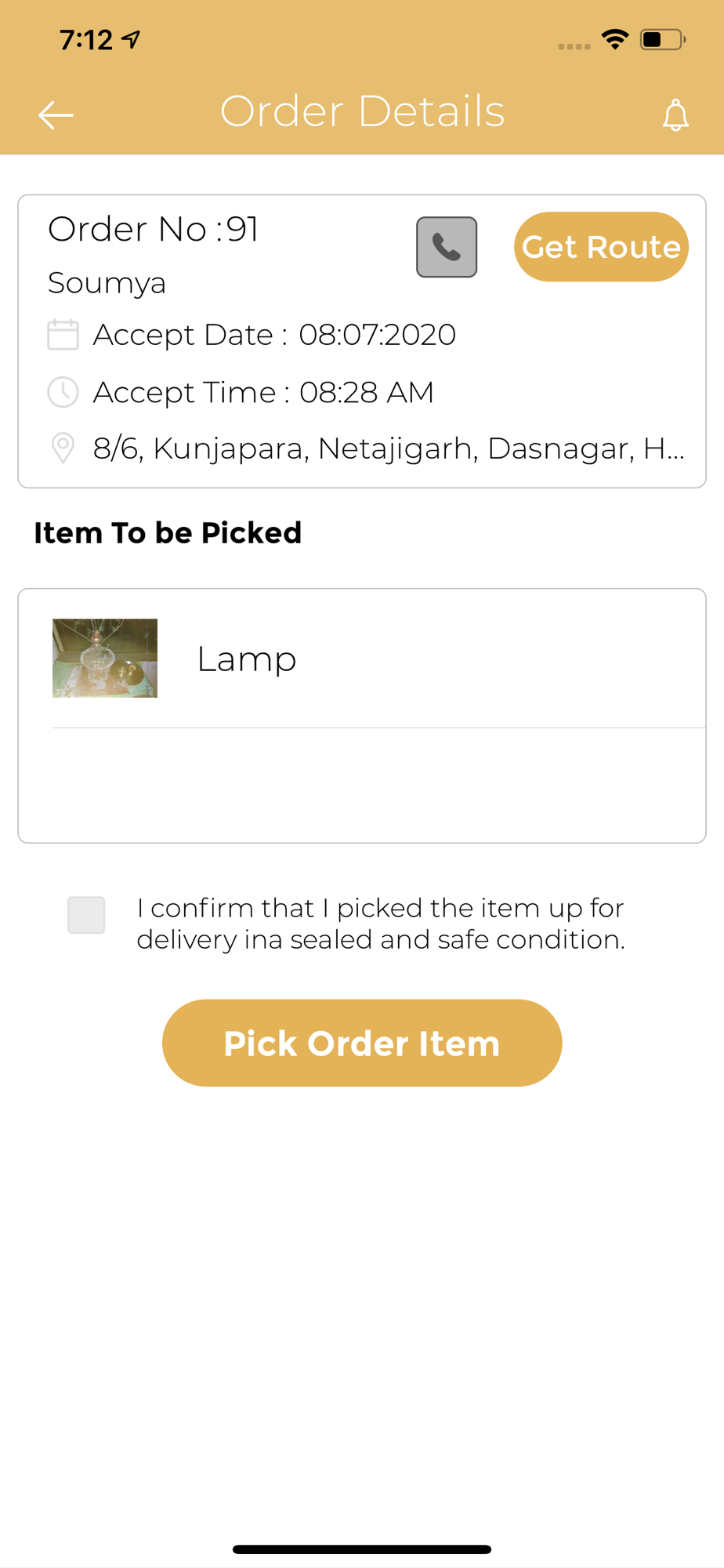Check the pickup confirmation checkbox
Viewport: 724px width, 1568px height.
pyautogui.click(x=86, y=915)
